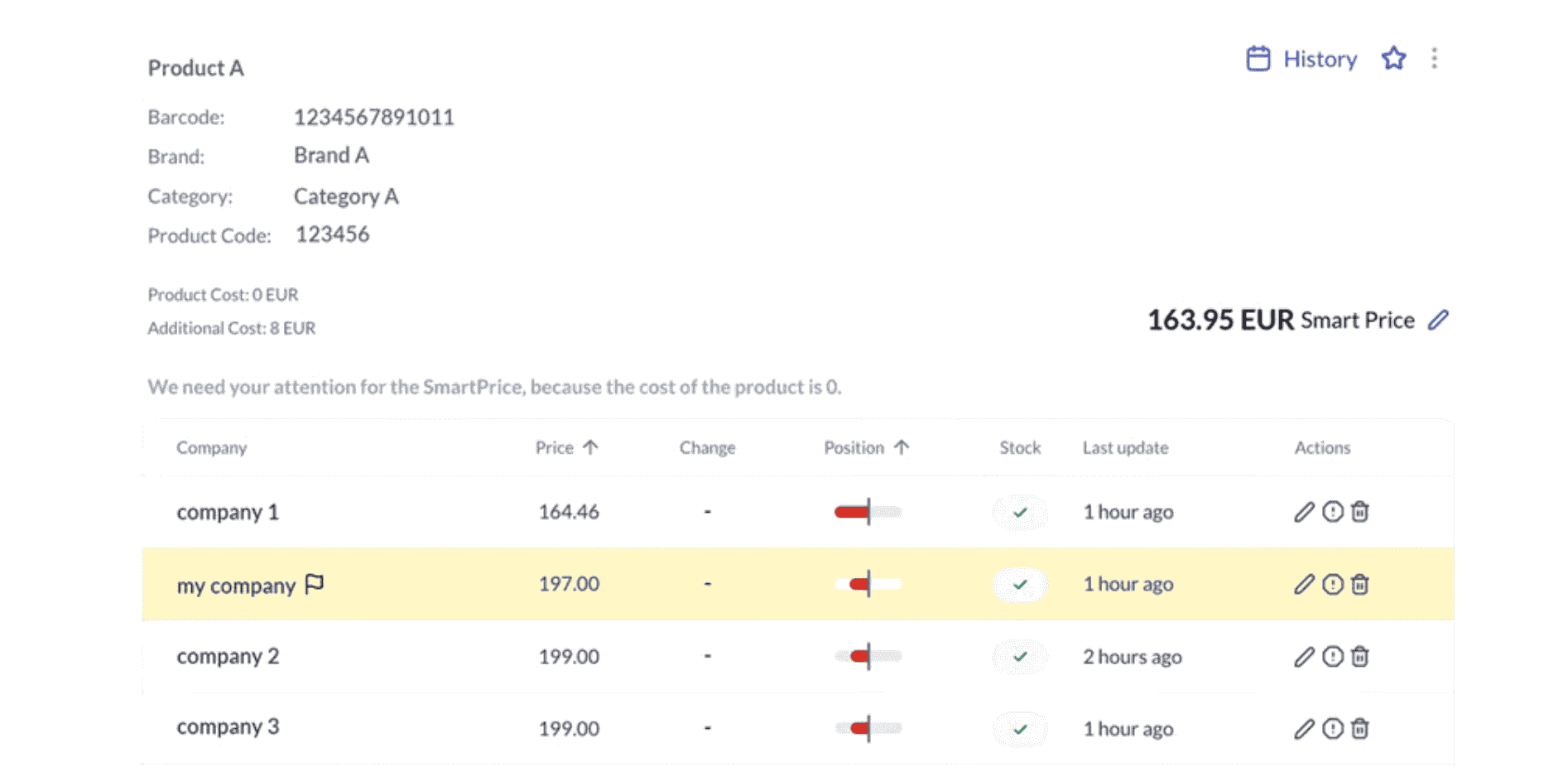This screenshot has width=1568, height=767.
Task: Delete company 2's entry using the trash icon
Action: 1359,656
